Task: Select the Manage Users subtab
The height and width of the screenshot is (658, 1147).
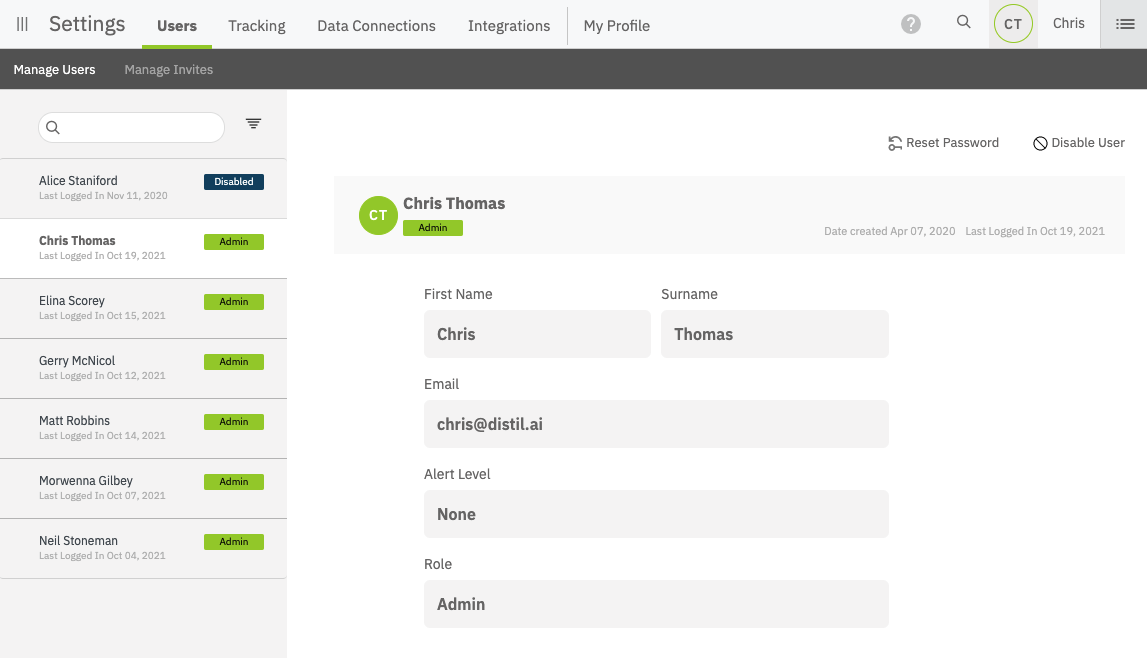Action: (54, 69)
